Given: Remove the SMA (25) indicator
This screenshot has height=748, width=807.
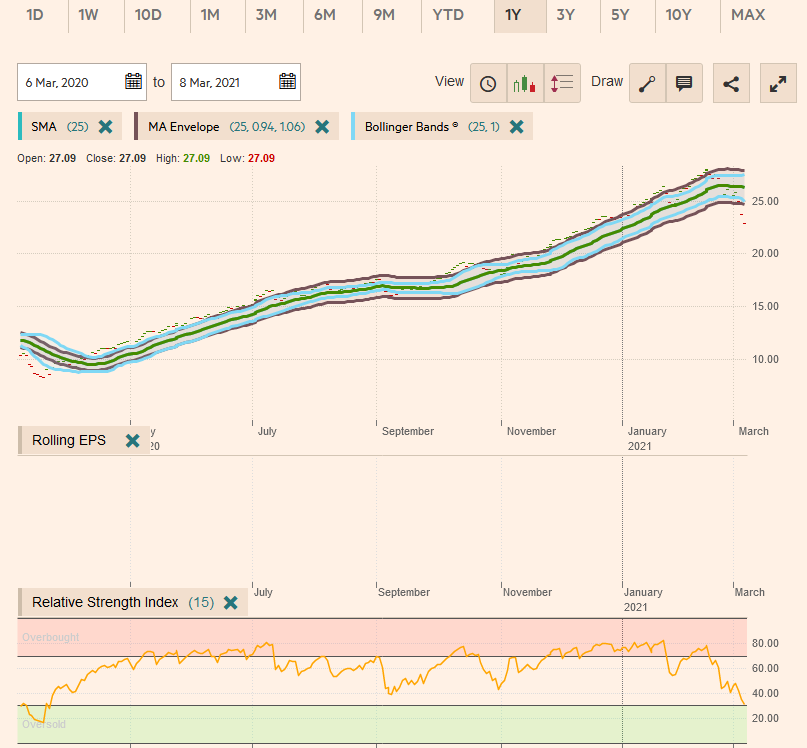Looking at the screenshot, I should coord(105,127).
